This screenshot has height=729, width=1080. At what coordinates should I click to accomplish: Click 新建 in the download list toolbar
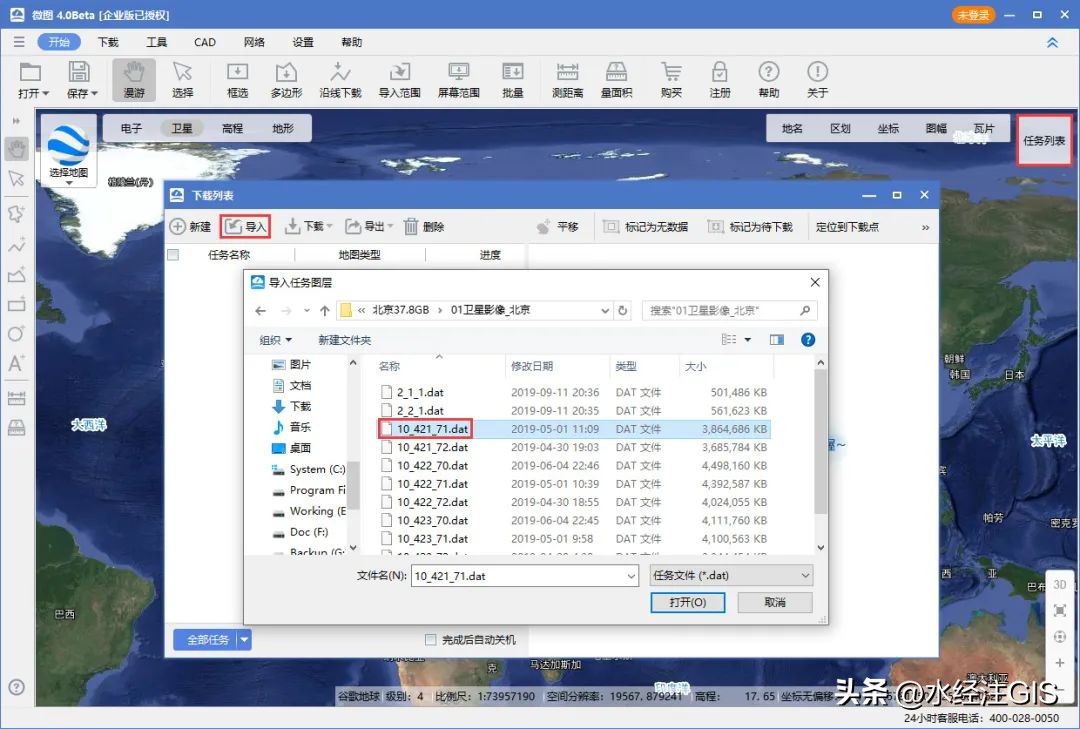189,226
